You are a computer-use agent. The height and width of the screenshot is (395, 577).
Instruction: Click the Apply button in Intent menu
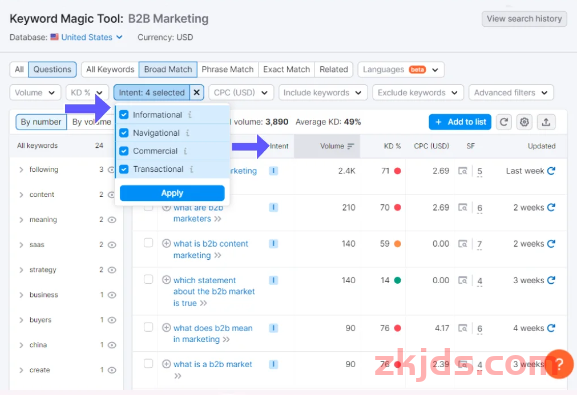coord(172,193)
